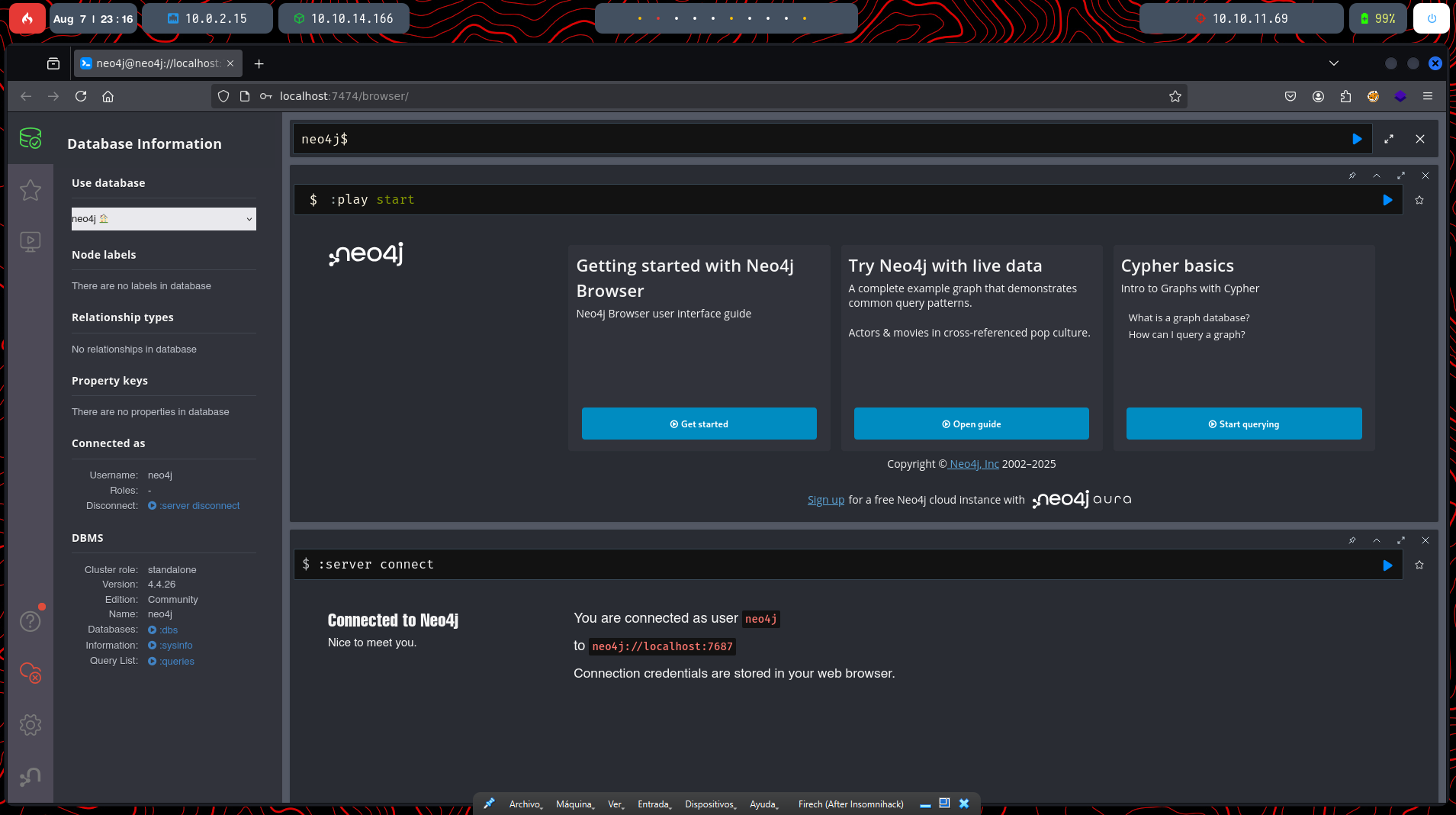Save :play start command as favorite
Image resolution: width=1456 pixels, height=815 pixels.
[x=1419, y=200]
